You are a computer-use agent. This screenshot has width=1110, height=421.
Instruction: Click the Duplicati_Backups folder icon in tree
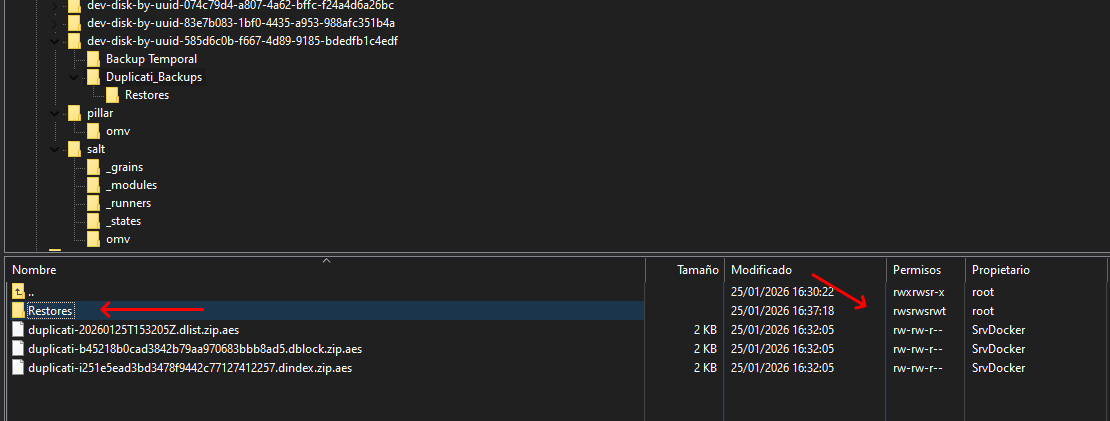click(93, 77)
